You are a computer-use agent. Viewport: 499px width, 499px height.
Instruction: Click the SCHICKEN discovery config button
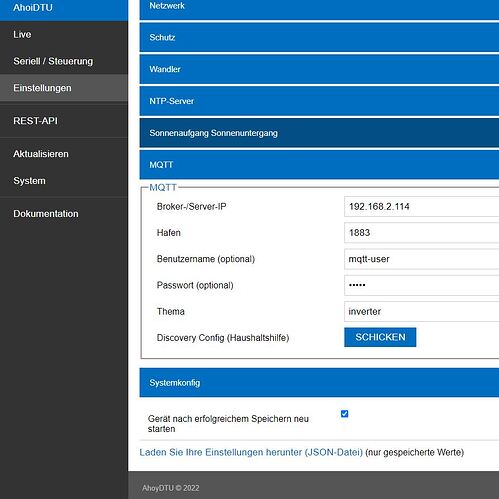380,337
